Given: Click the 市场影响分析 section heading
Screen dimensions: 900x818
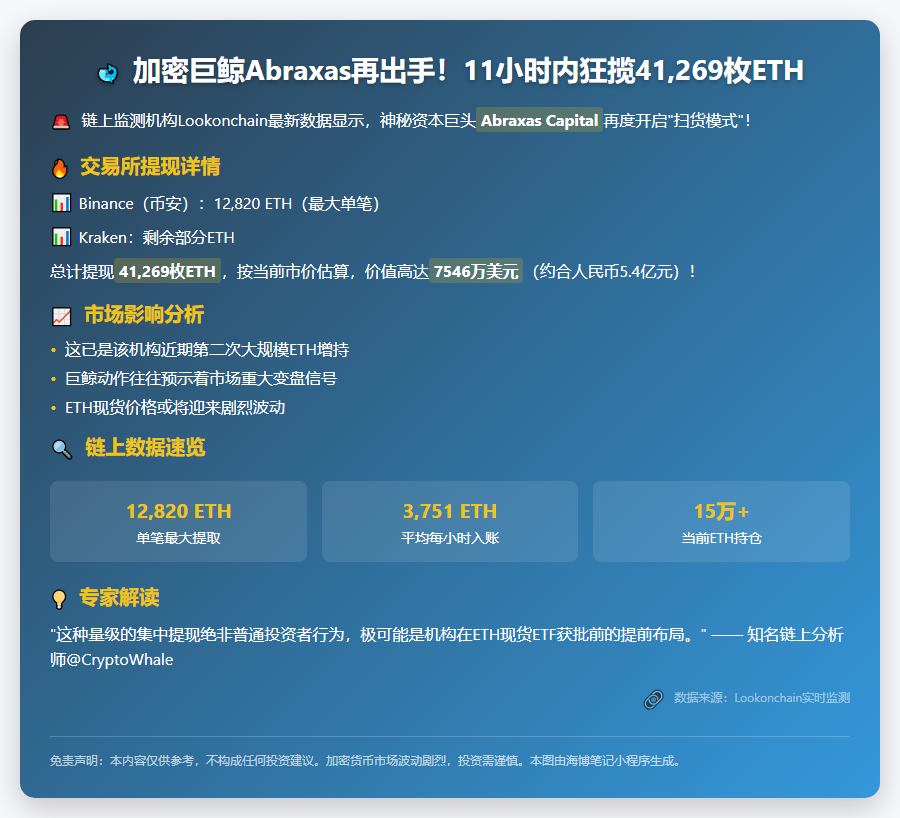Looking at the screenshot, I should point(144,315).
